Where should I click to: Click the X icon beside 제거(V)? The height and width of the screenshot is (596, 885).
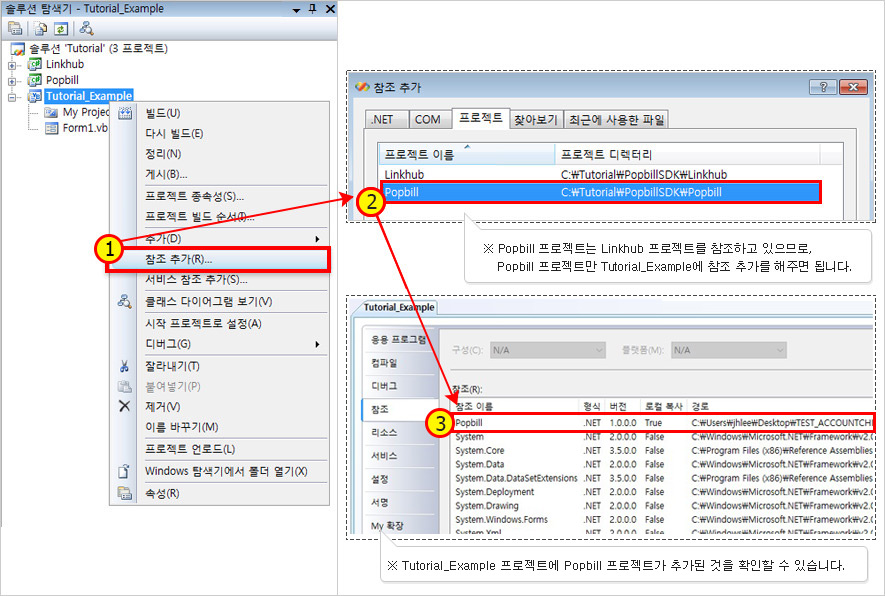(125, 406)
